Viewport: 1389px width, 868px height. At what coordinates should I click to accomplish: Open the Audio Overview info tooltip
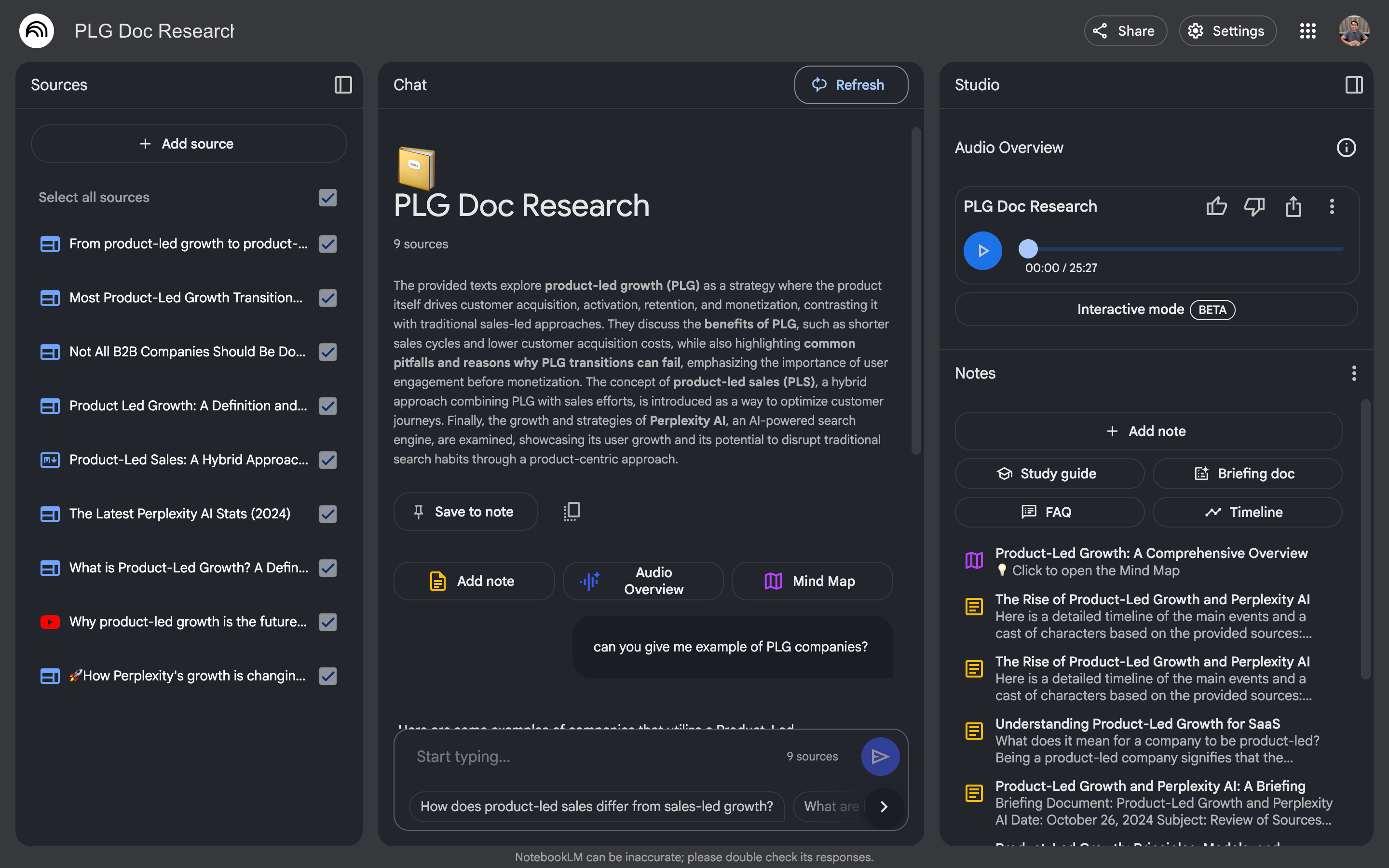tap(1347, 148)
